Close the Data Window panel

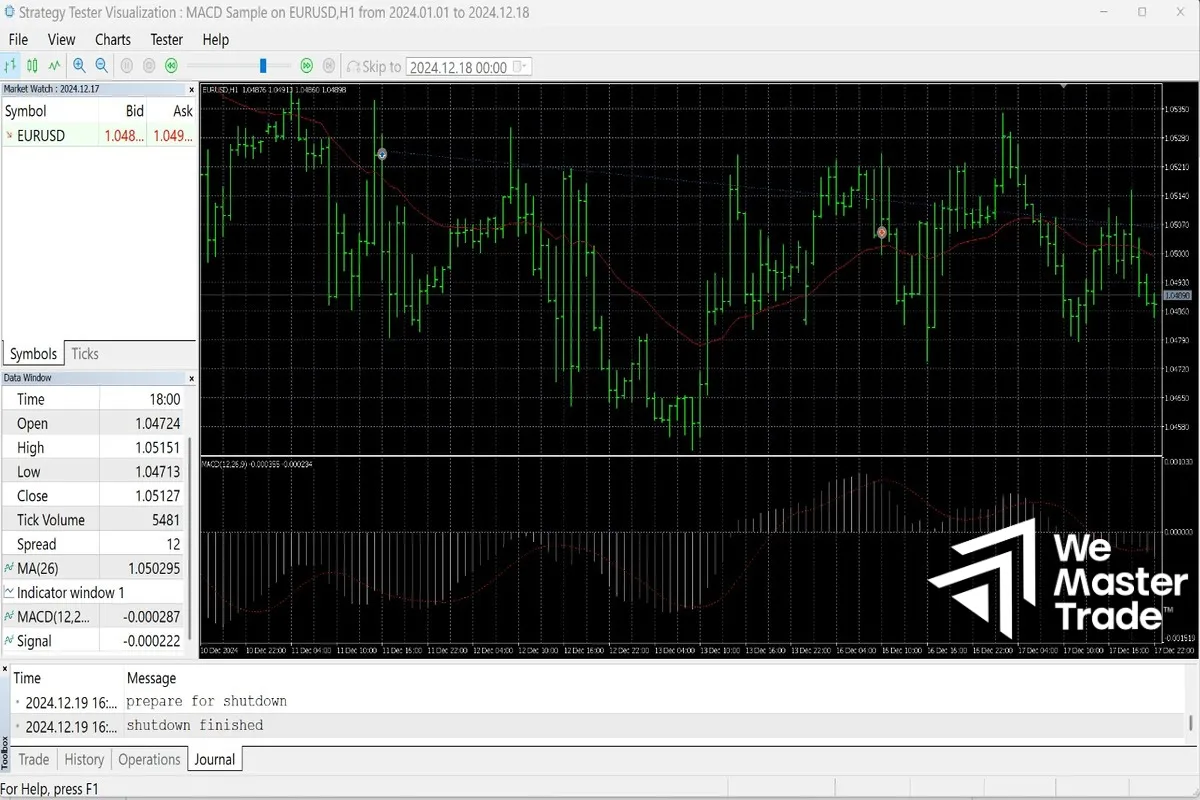click(x=191, y=377)
